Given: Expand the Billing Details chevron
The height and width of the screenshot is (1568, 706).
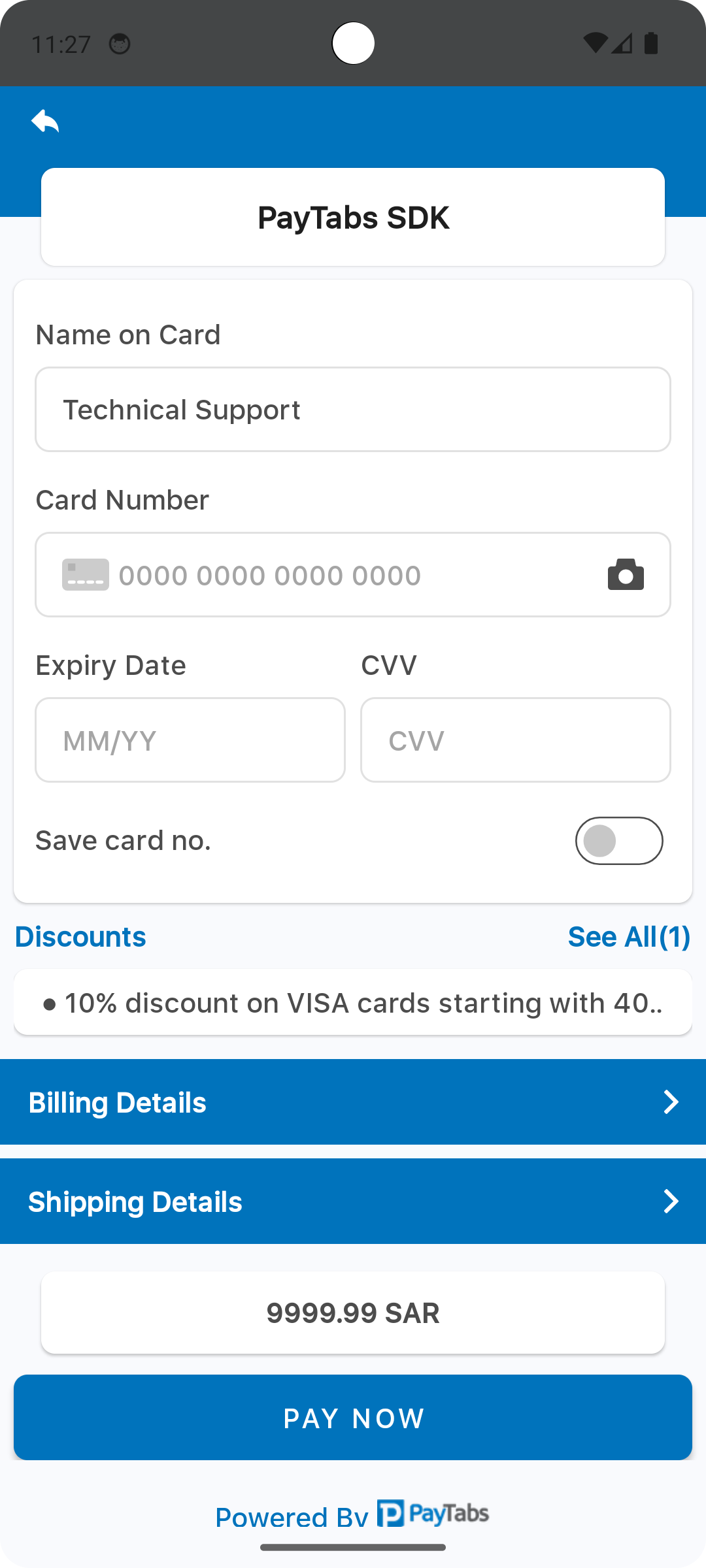Looking at the screenshot, I should 671,1102.
